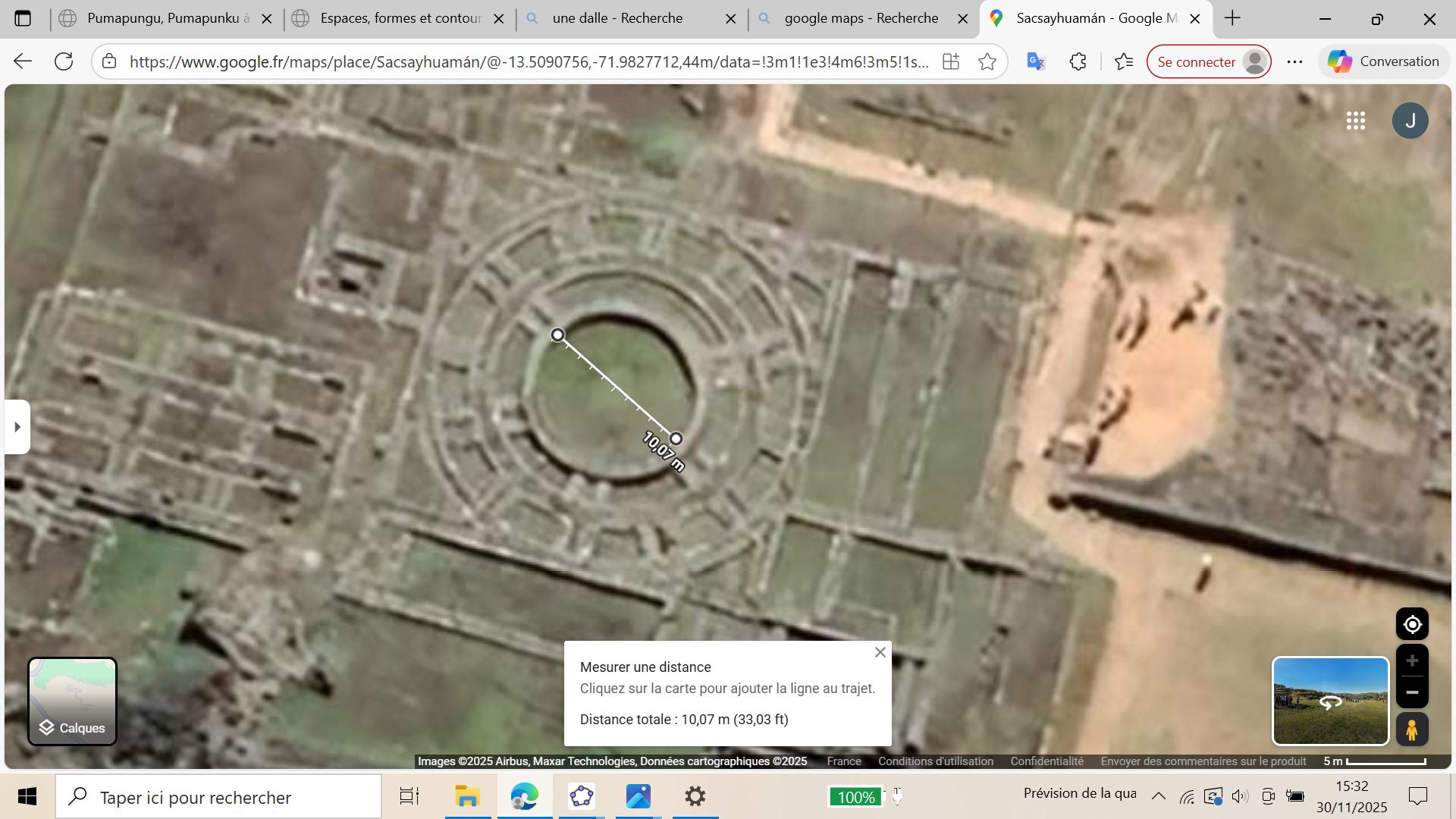
Task: Switch to 'une dalle - Recherche' tab
Action: 617,18
